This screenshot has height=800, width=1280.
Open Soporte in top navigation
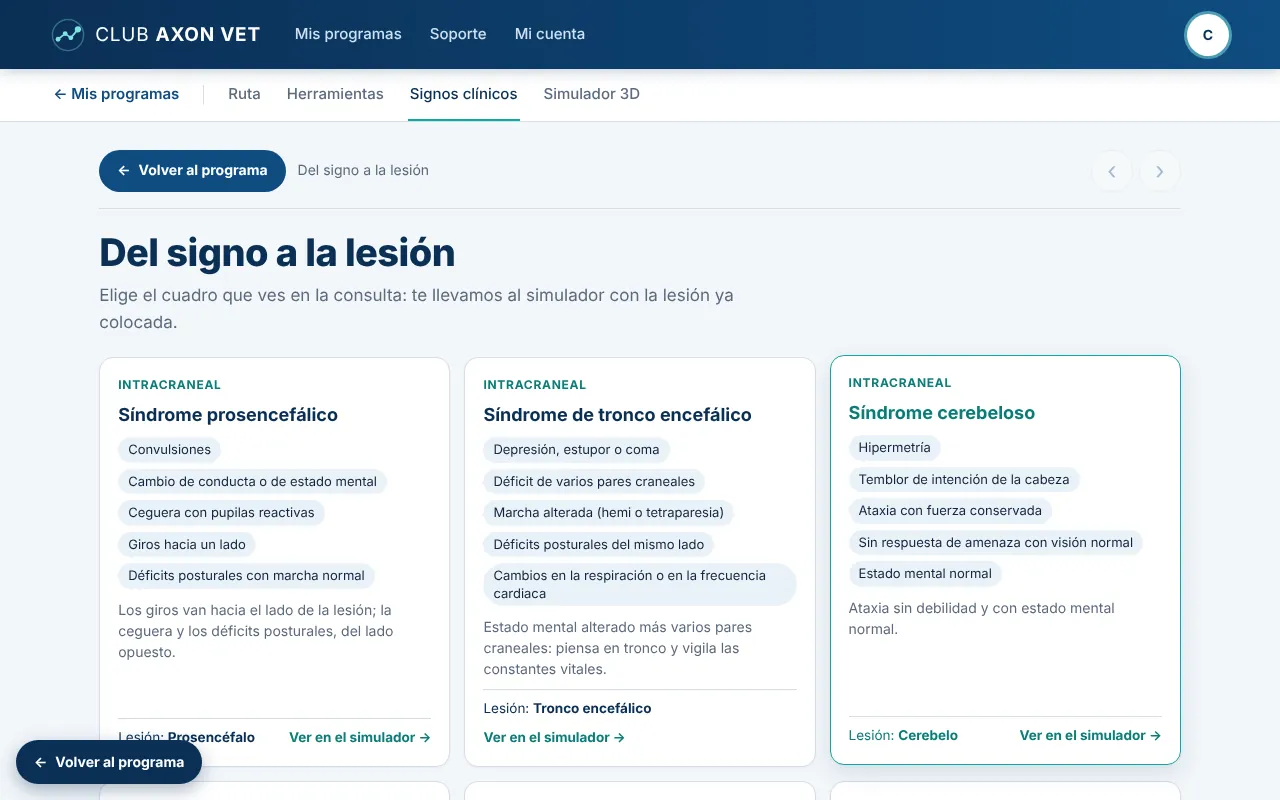point(458,34)
